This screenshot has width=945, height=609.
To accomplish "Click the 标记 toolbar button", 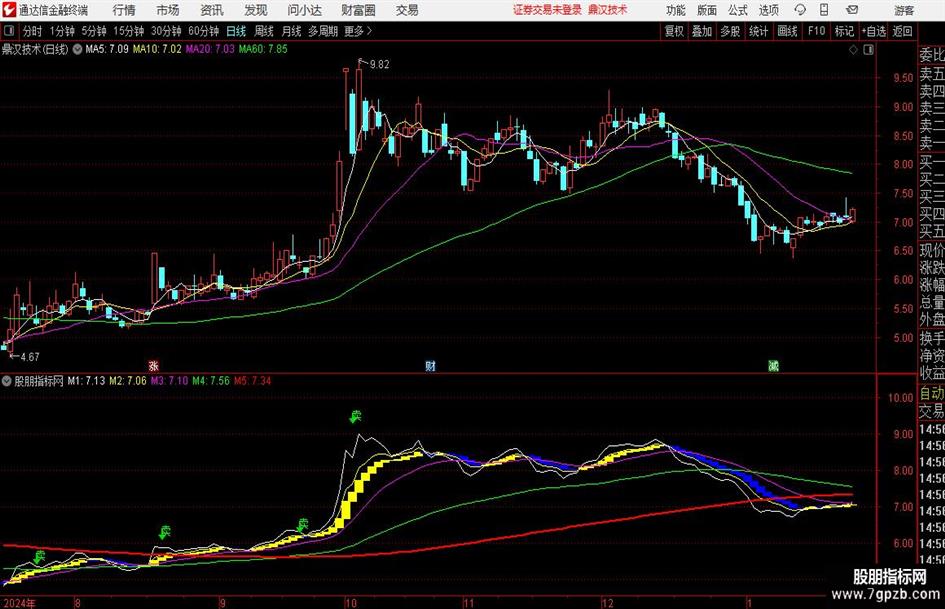I will pyautogui.click(x=844, y=31).
